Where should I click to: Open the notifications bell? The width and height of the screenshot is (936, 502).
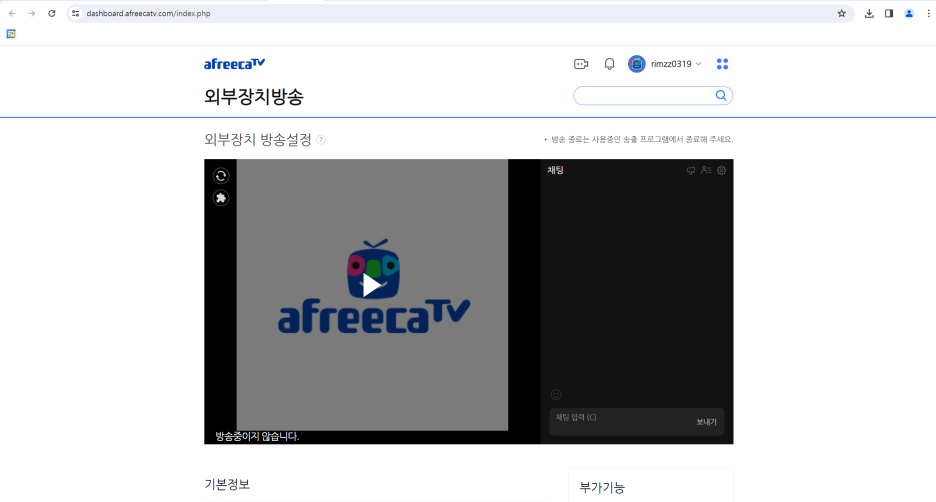pyautogui.click(x=609, y=64)
